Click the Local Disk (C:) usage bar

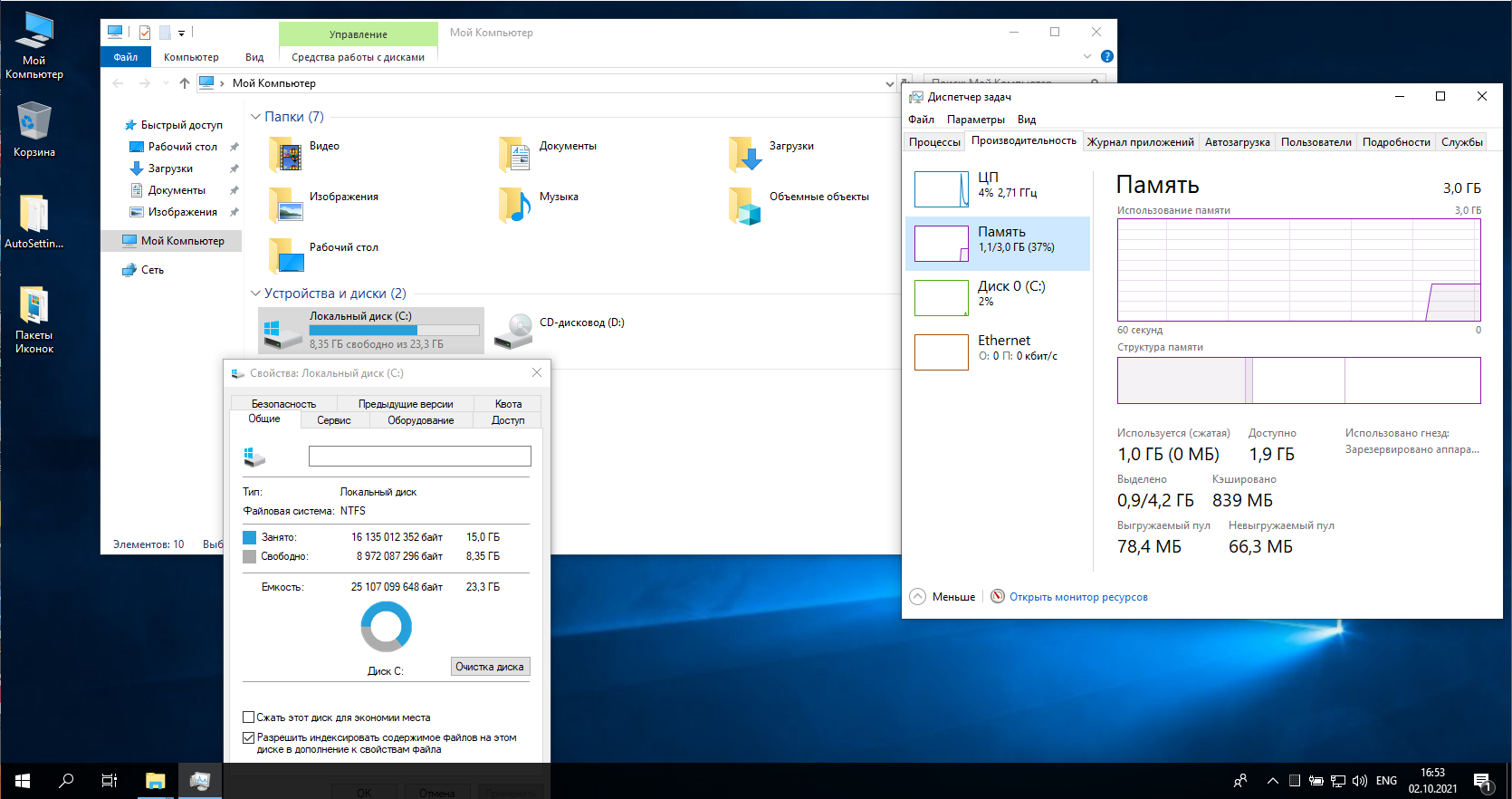394,331
